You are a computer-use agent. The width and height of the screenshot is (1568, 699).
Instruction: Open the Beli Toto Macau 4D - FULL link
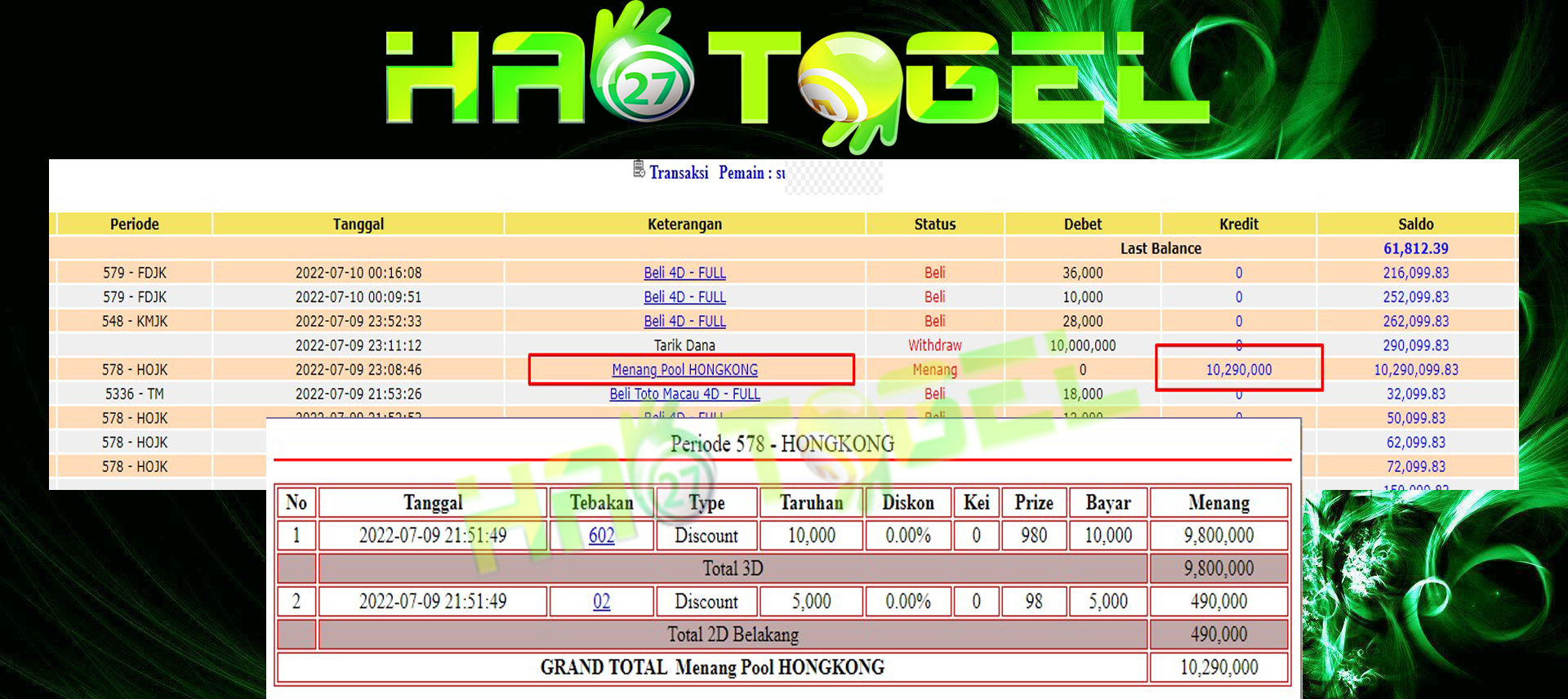(x=684, y=394)
